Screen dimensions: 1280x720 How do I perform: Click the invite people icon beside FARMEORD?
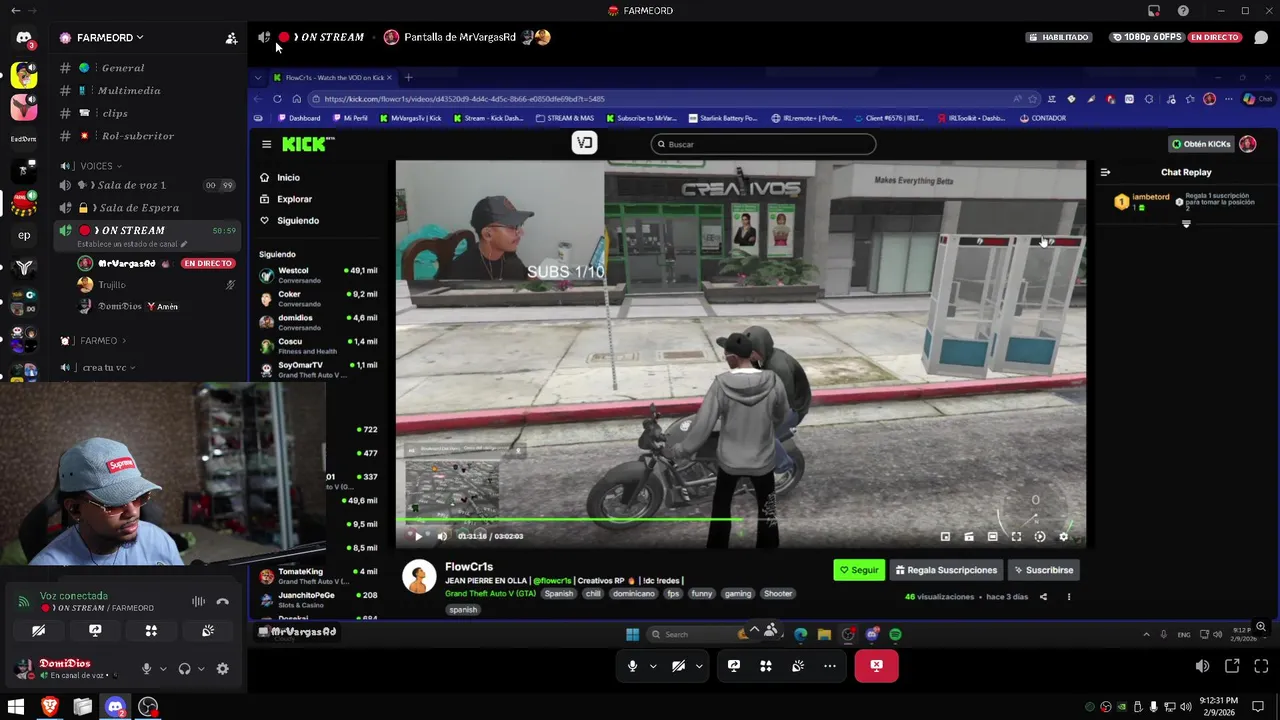[231, 38]
